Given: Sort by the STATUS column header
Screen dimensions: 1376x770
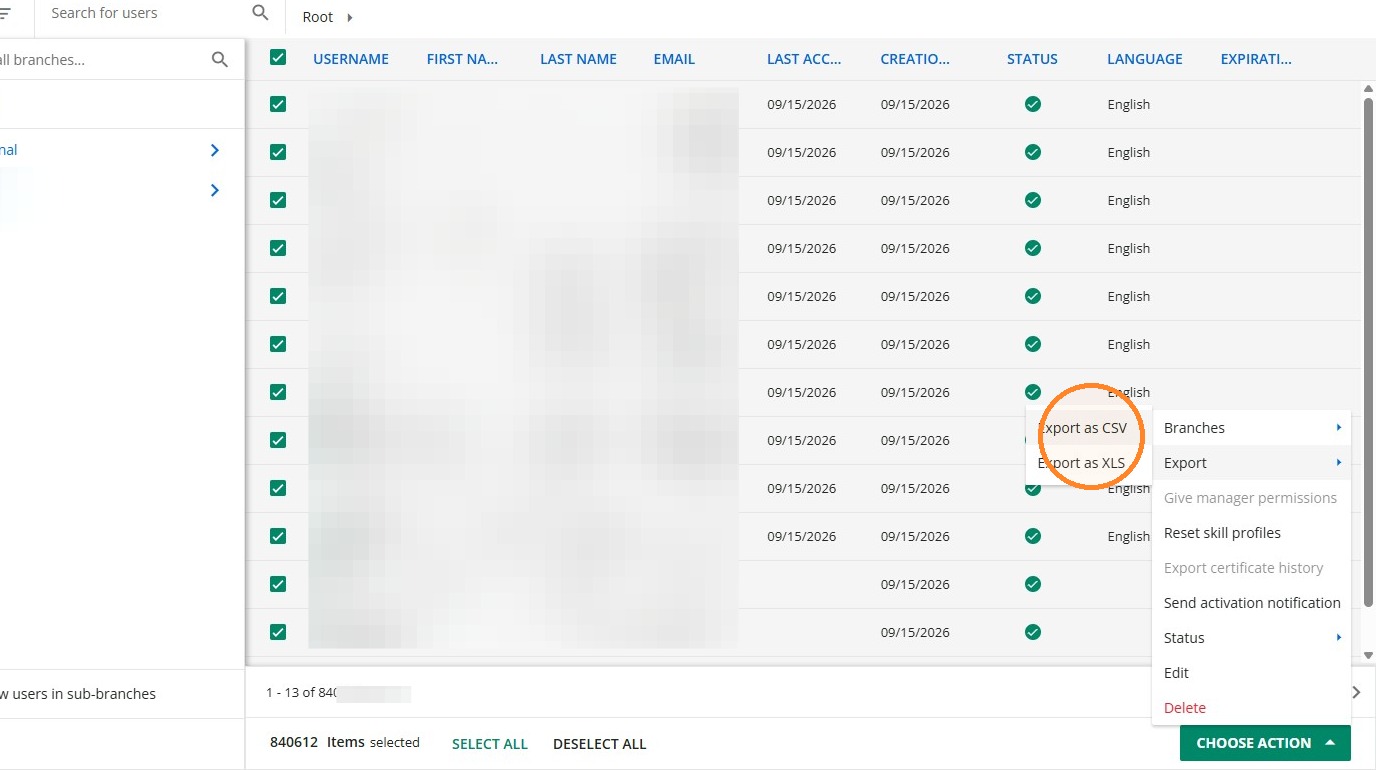Looking at the screenshot, I should (1032, 59).
